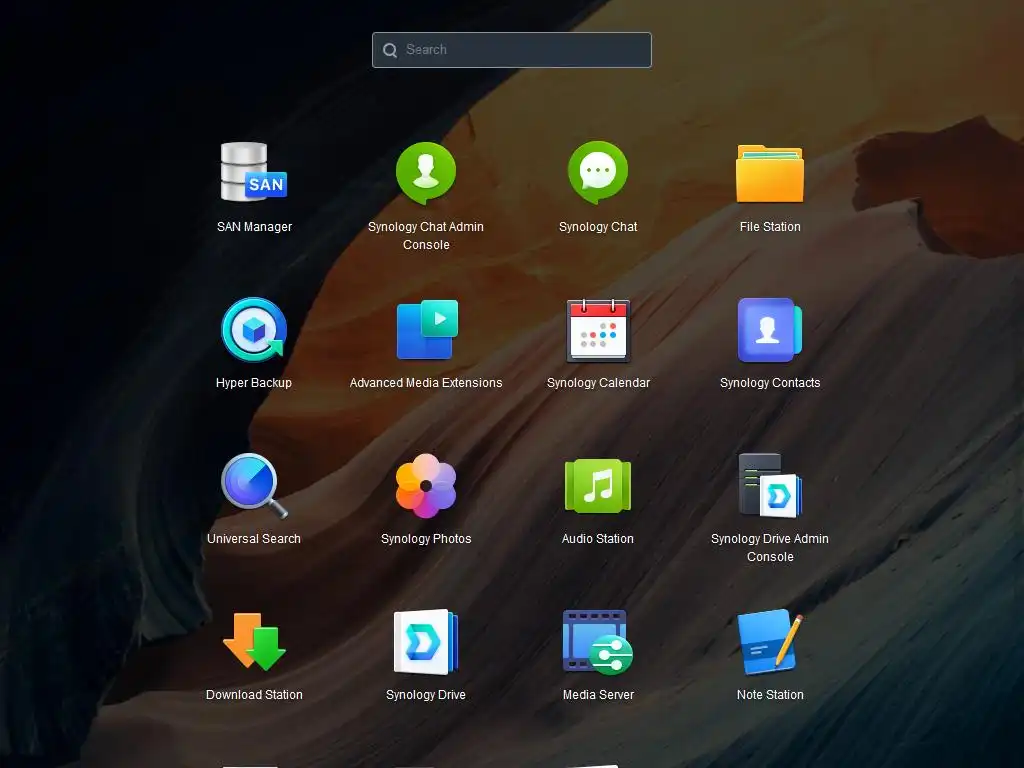Click the "Advanced Media Extensions" label
The width and height of the screenshot is (1024, 768).
(x=426, y=383)
